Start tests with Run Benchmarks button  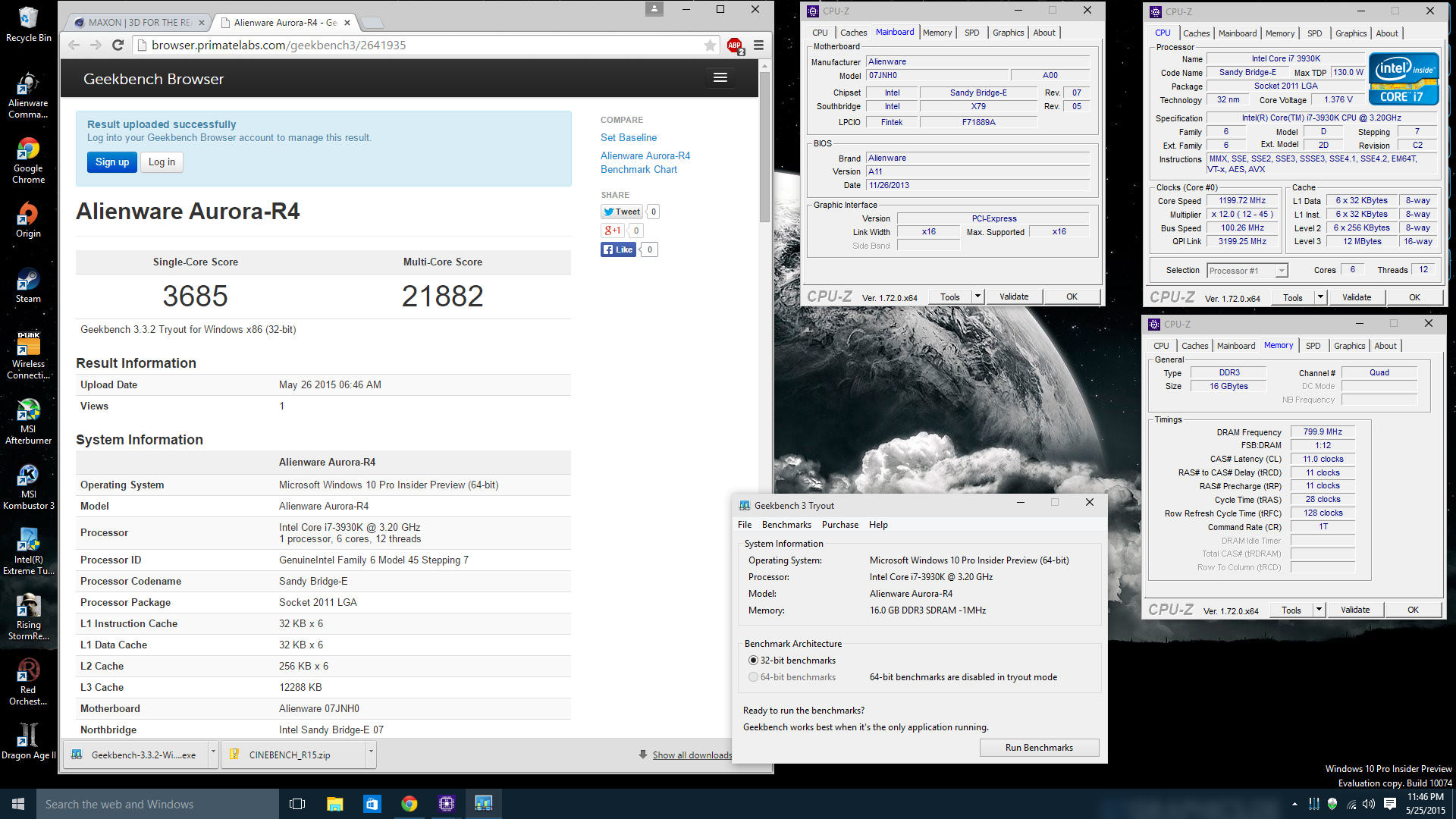(1039, 748)
